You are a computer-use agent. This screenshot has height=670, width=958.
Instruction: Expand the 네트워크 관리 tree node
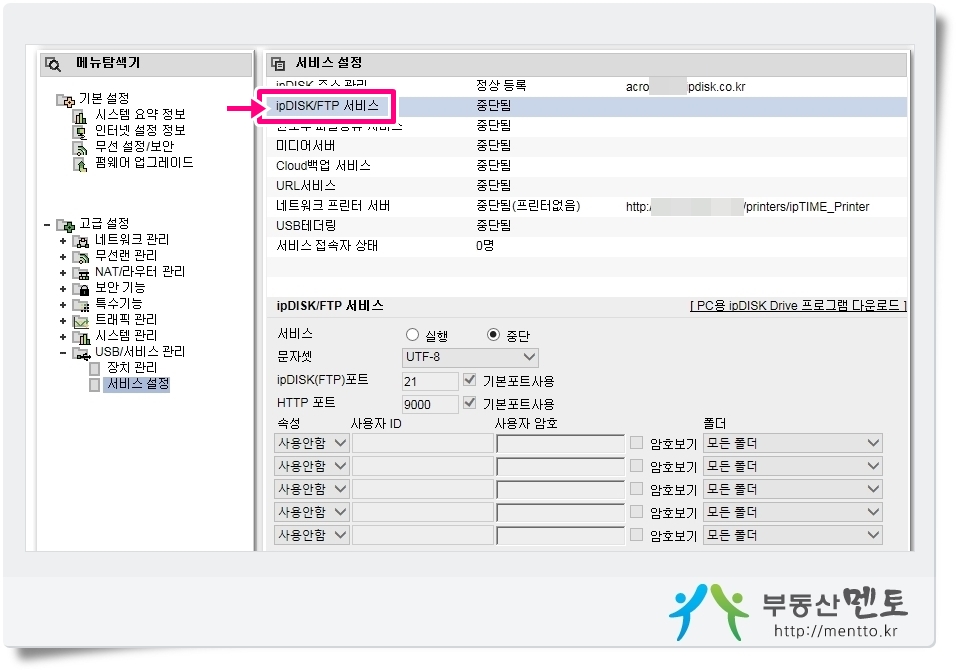pyautogui.click(x=63, y=241)
